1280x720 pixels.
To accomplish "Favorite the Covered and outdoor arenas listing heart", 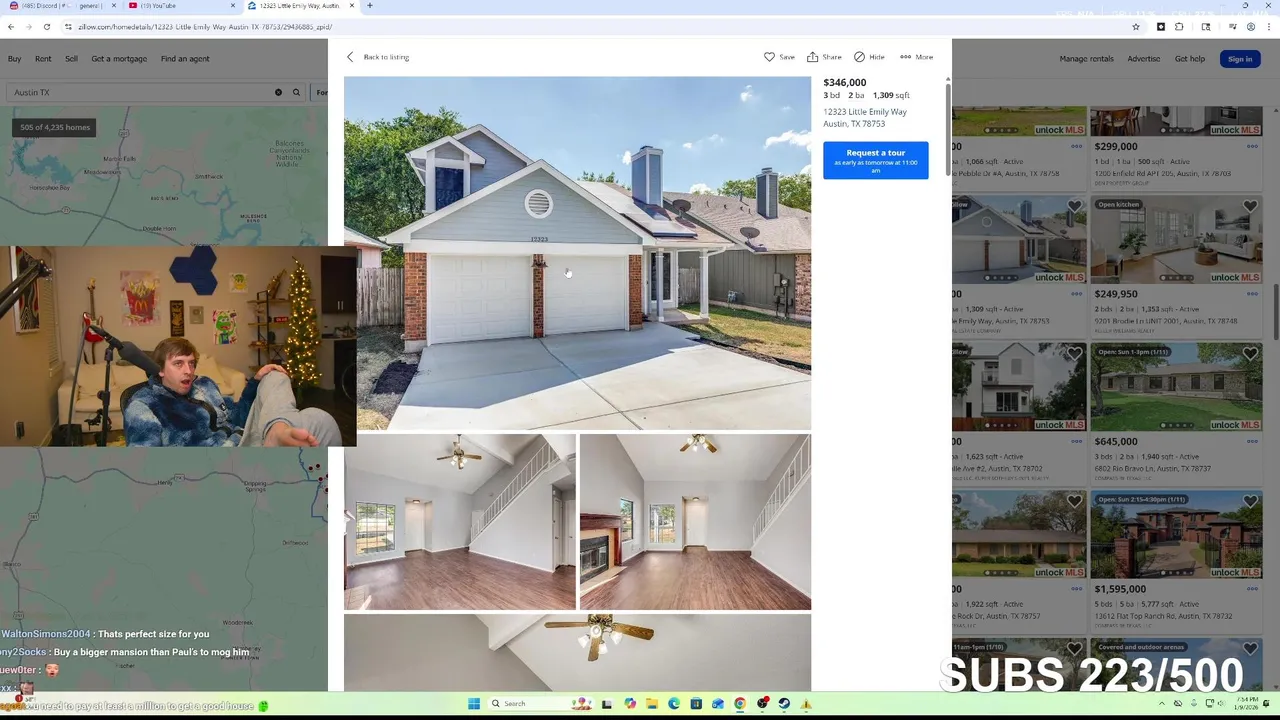I will (1250, 649).
